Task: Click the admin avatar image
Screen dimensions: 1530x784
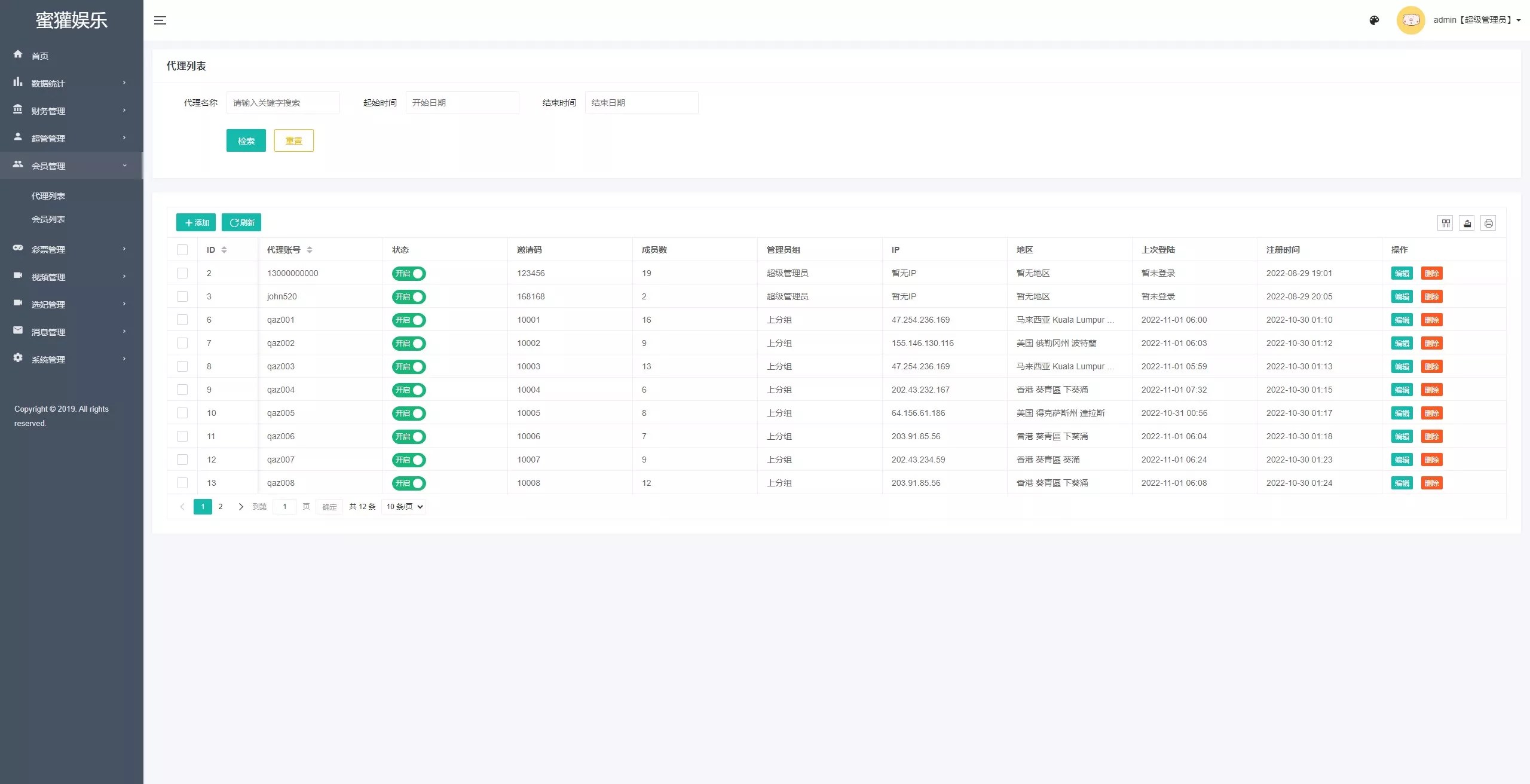Action: coord(1411,20)
